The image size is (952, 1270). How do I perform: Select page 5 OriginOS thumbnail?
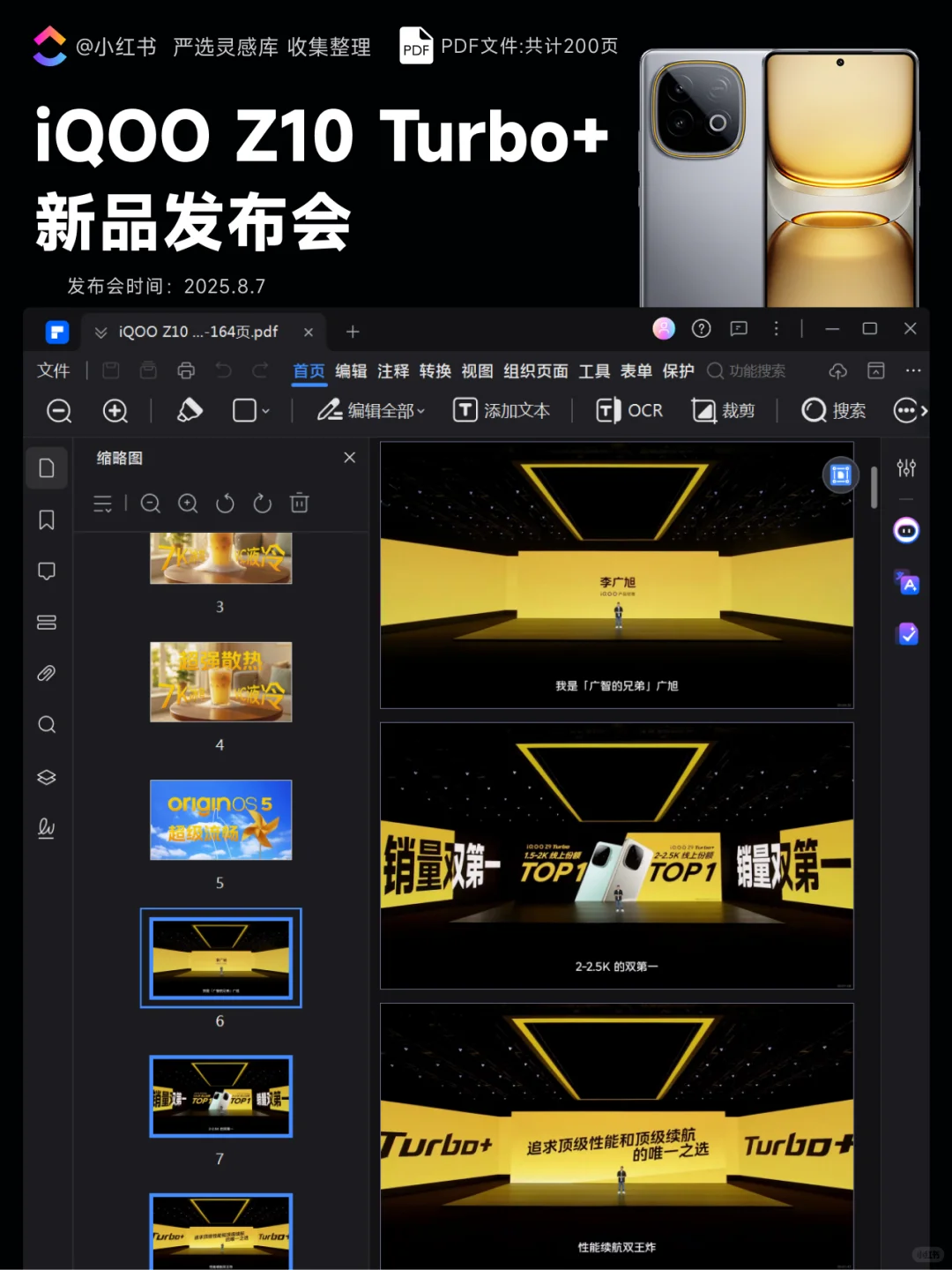click(220, 819)
